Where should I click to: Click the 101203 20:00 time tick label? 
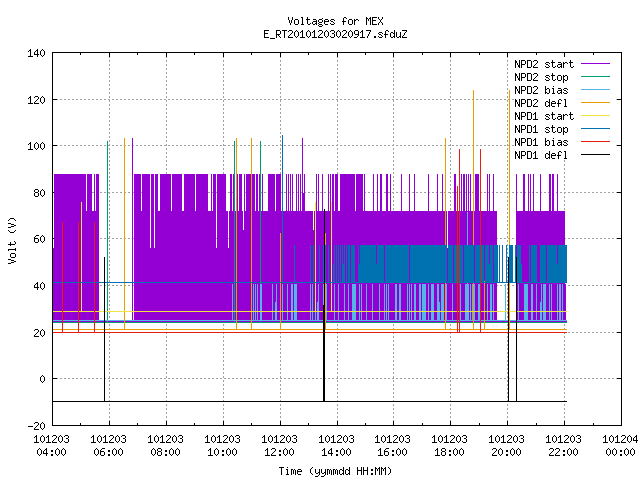[x=506, y=446]
